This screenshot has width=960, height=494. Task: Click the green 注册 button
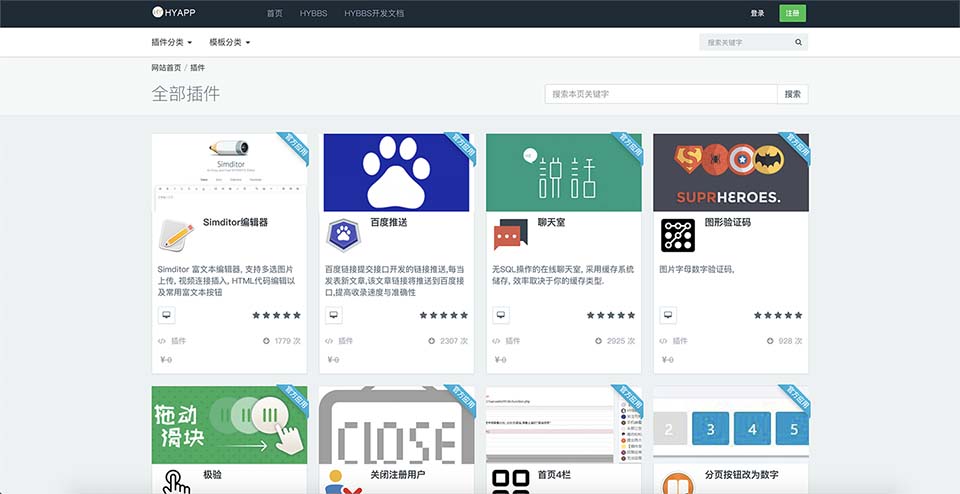pos(792,13)
